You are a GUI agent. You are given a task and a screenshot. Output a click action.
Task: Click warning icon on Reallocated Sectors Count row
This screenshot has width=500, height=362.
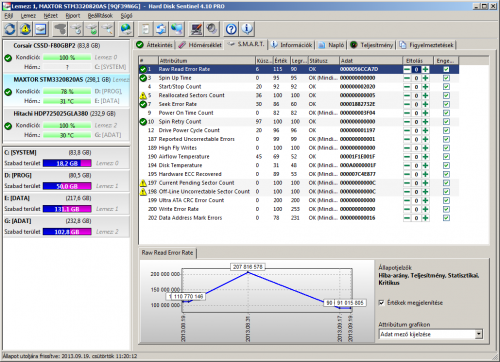(x=143, y=96)
